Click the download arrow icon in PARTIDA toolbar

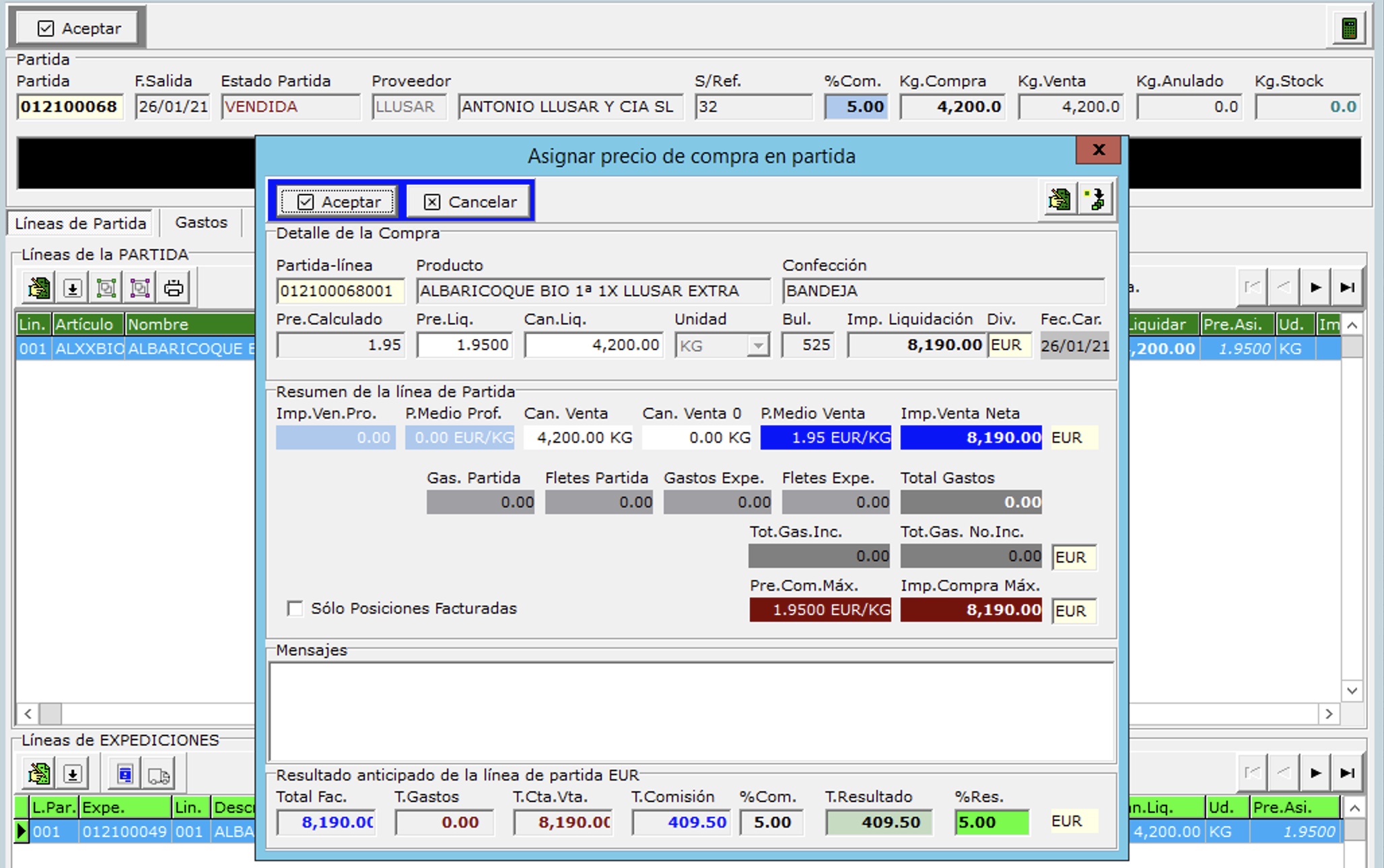tap(73, 288)
